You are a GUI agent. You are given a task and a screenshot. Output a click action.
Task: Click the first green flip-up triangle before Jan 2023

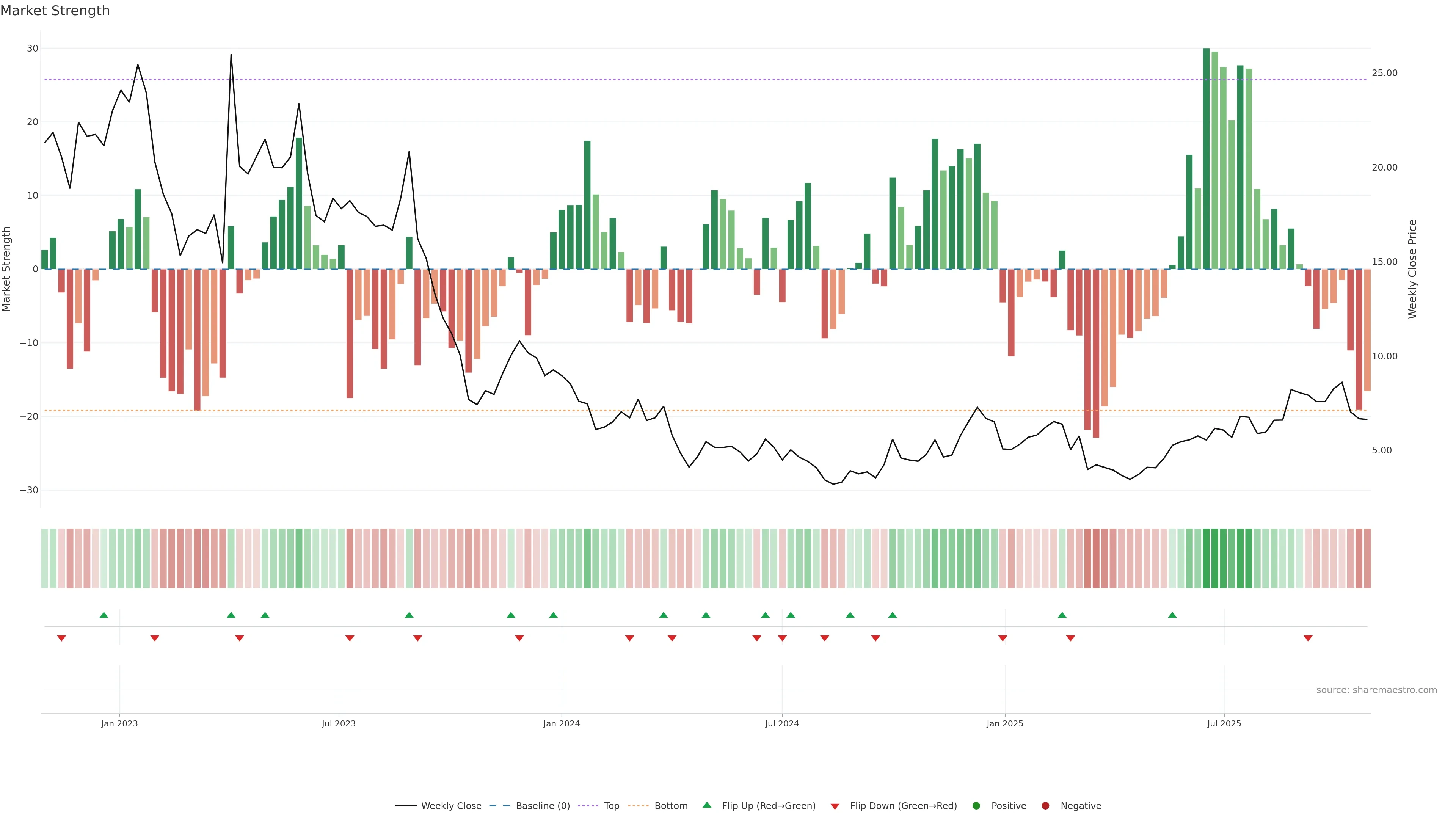pos(104,615)
